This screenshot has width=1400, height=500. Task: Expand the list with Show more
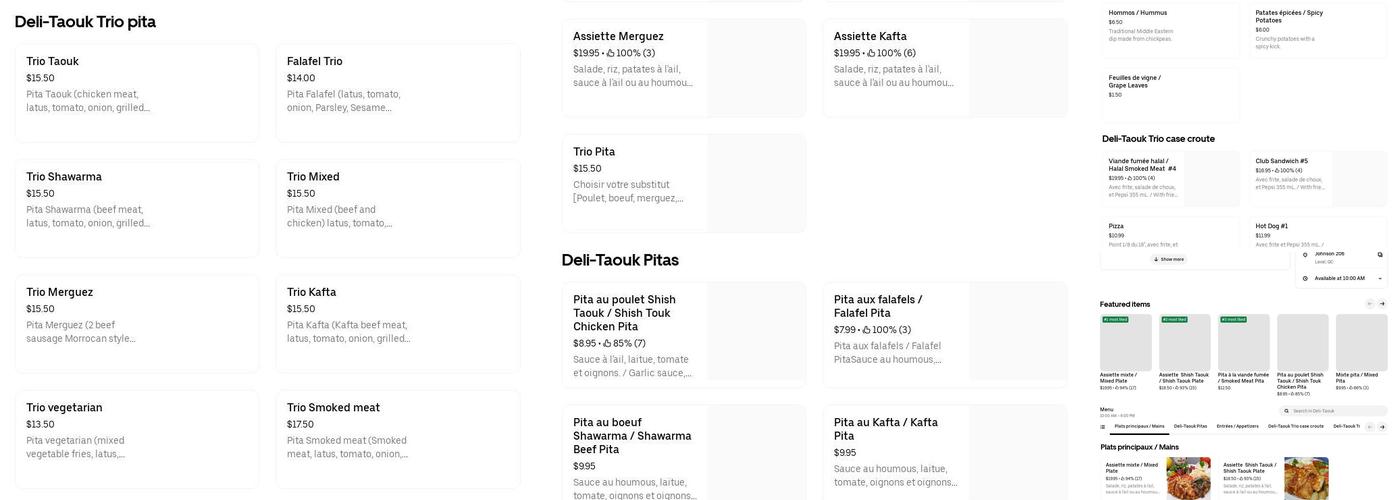1168,259
